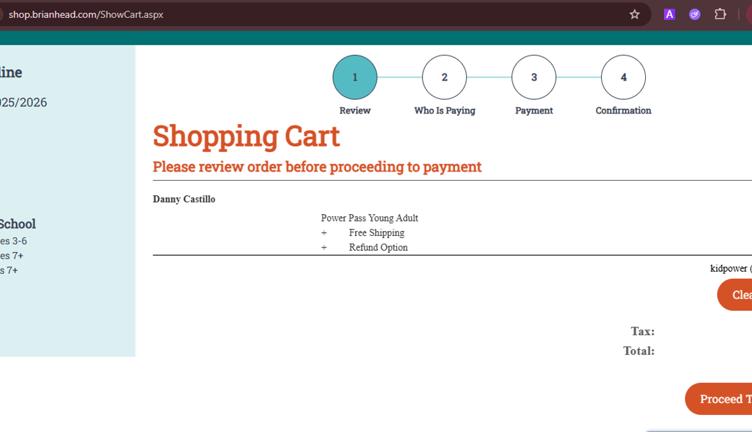Select the Free Shipping line text
Viewport: 752px width, 432px height.
click(x=376, y=233)
